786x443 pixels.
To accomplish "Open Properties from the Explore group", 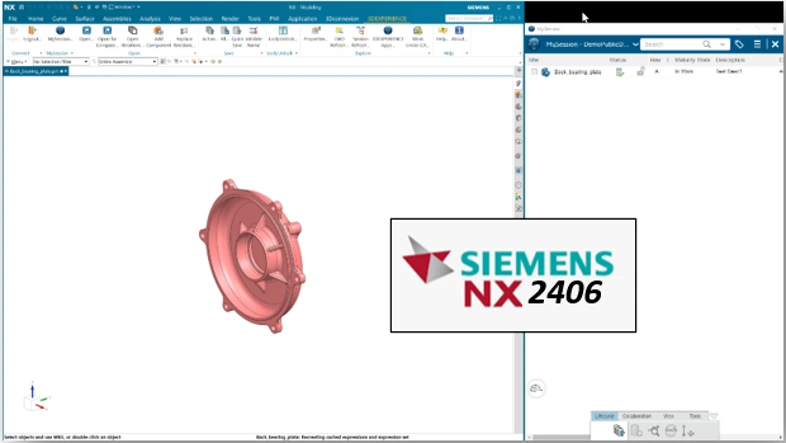I will pyautogui.click(x=316, y=31).
